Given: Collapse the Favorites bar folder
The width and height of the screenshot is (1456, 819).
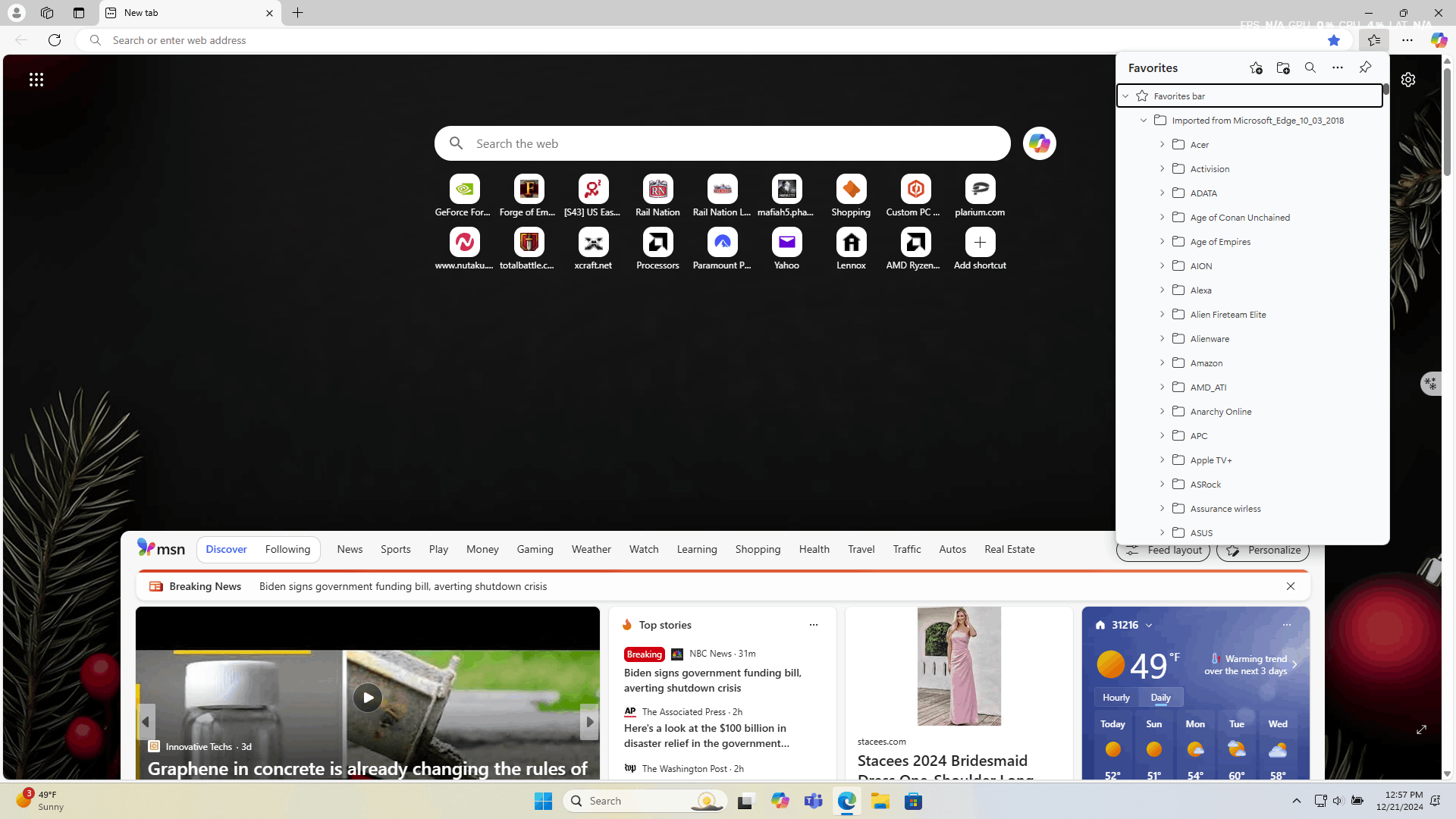Looking at the screenshot, I should point(1126,96).
